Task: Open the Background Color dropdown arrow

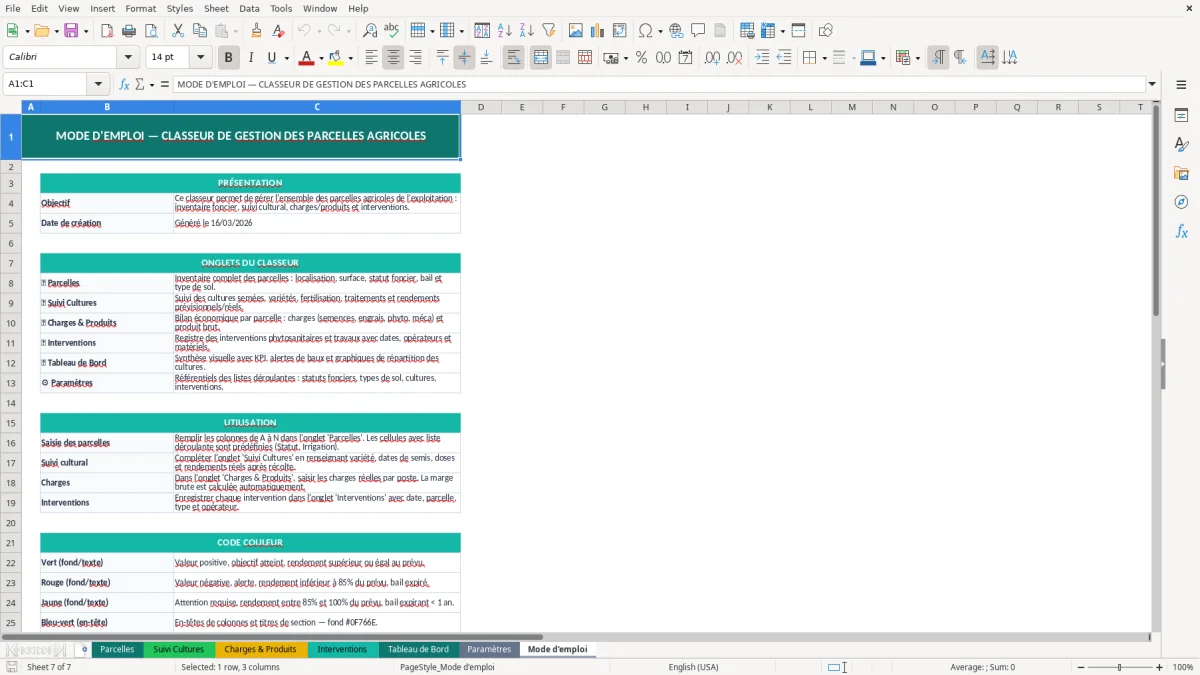Action: [350, 58]
